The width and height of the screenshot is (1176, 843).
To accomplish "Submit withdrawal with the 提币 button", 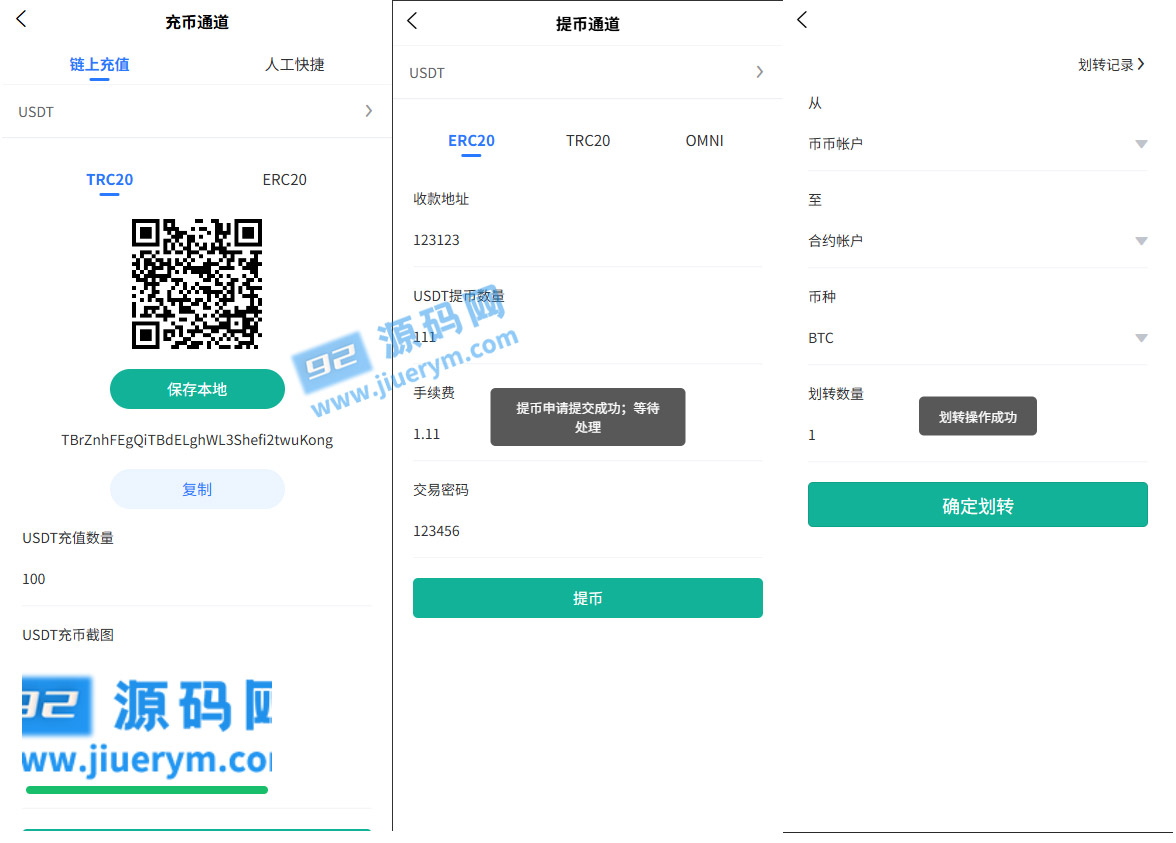I will click(587, 598).
